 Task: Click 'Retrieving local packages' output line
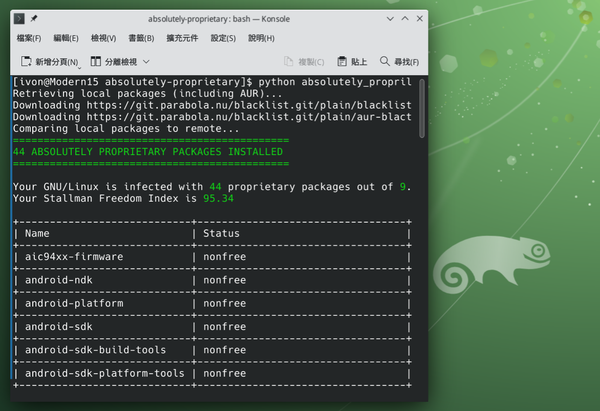pyautogui.click(x=148, y=94)
